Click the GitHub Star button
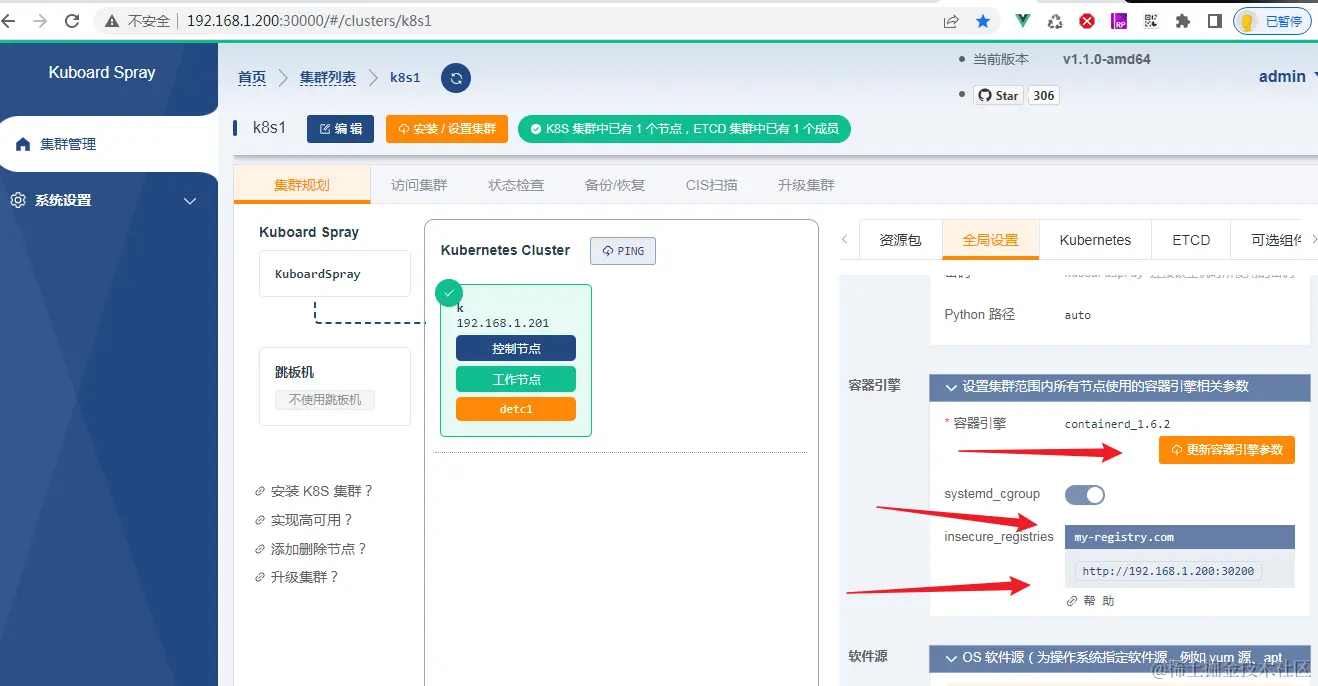 tap(998, 95)
